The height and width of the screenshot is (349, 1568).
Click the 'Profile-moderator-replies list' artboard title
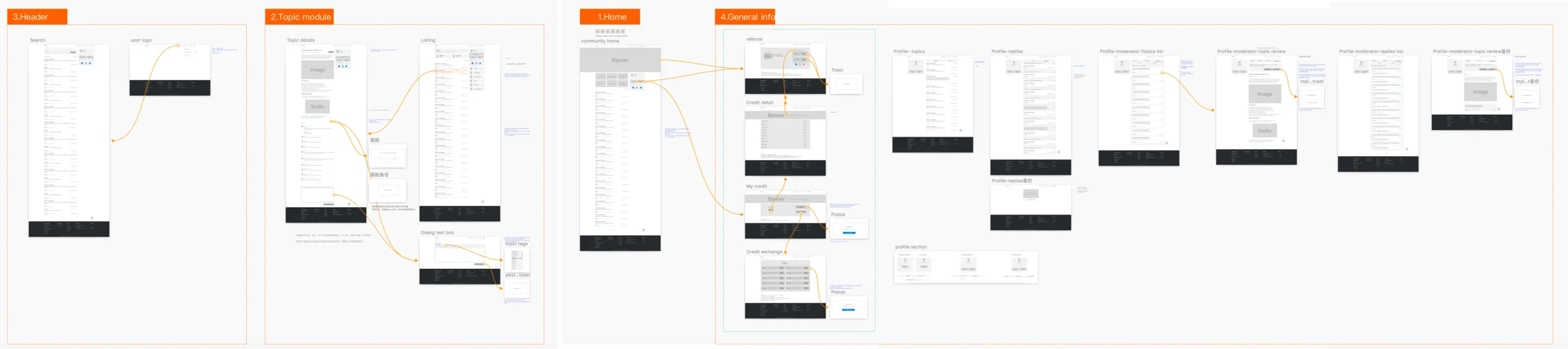[1371, 52]
